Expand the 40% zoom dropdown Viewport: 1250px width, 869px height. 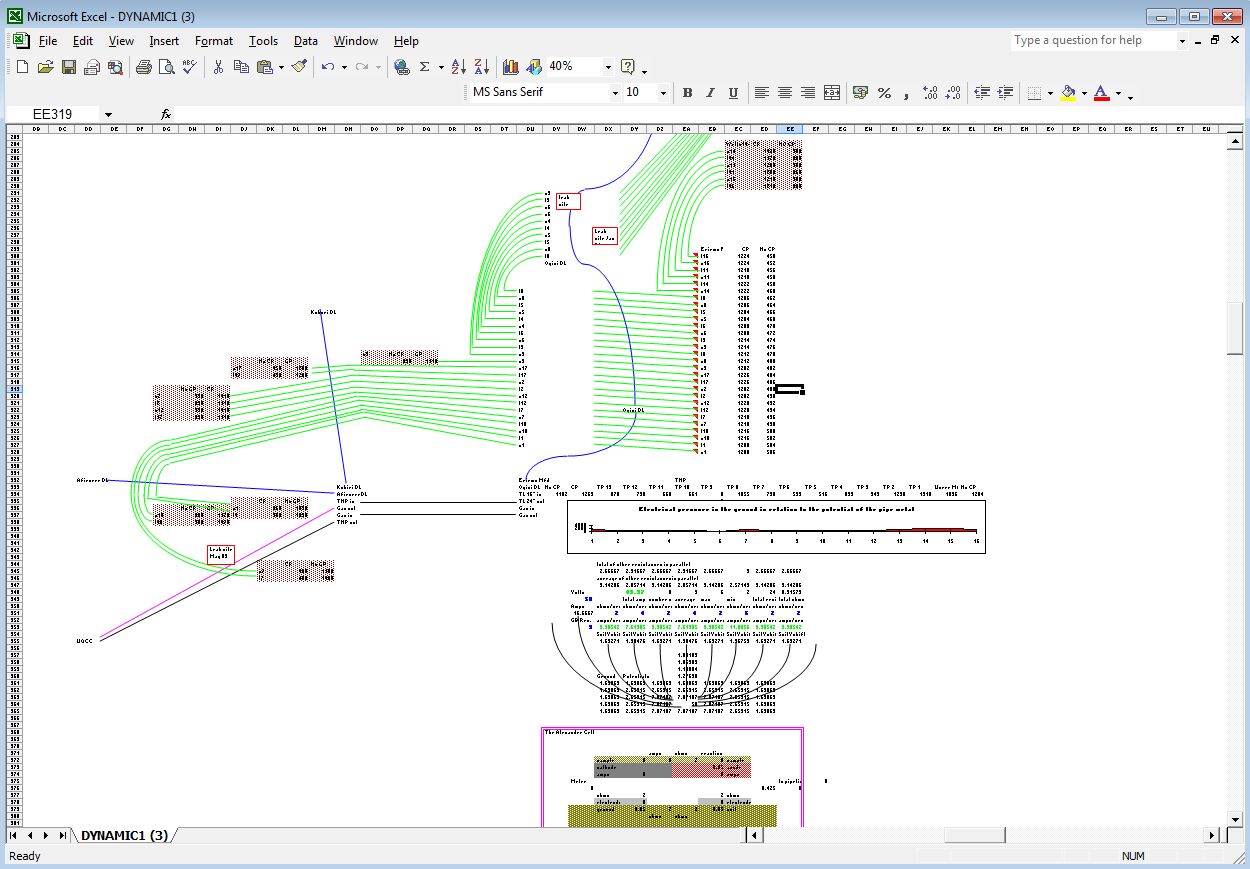point(607,67)
